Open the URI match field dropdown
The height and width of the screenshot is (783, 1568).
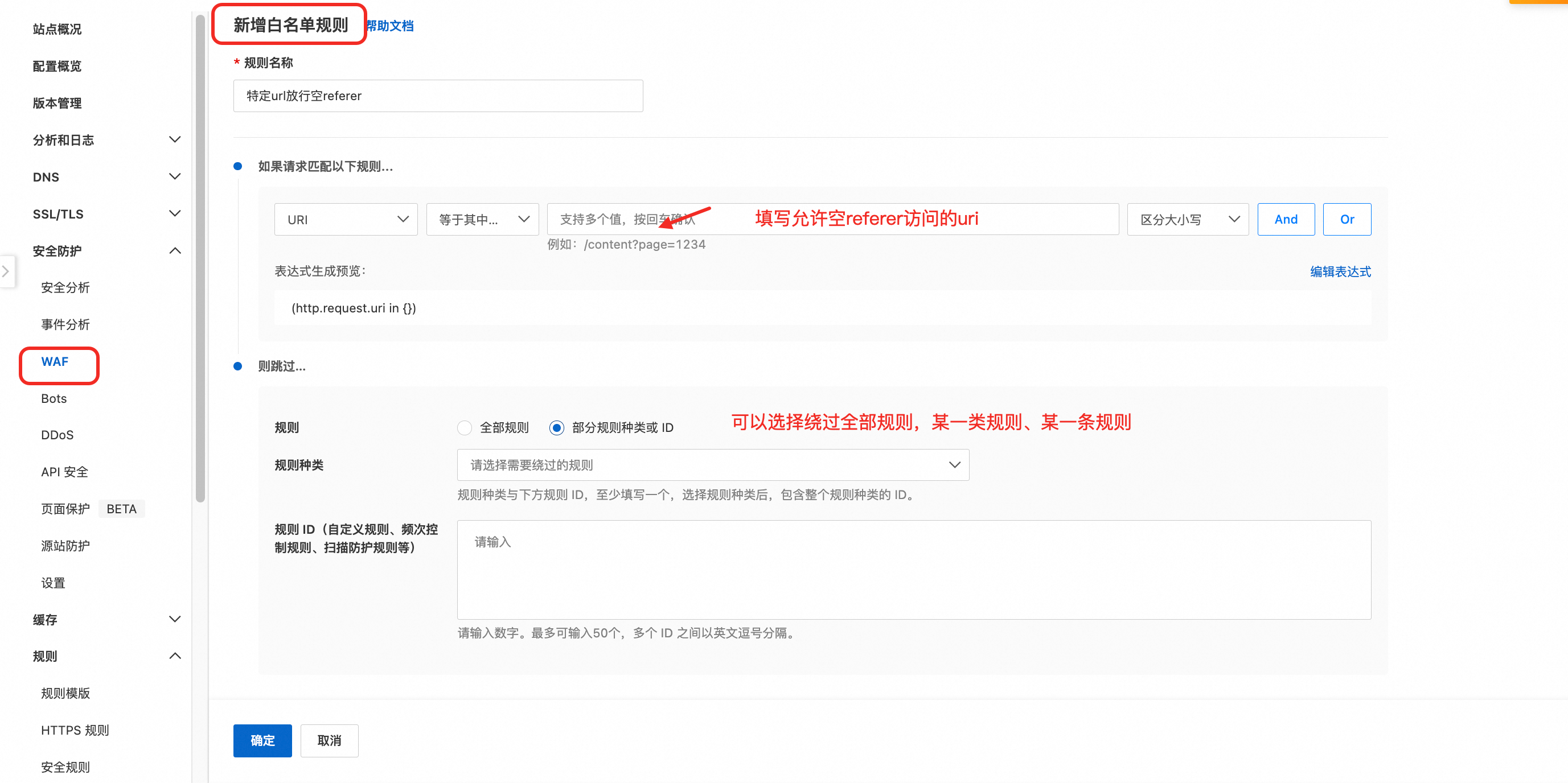pyautogui.click(x=346, y=220)
